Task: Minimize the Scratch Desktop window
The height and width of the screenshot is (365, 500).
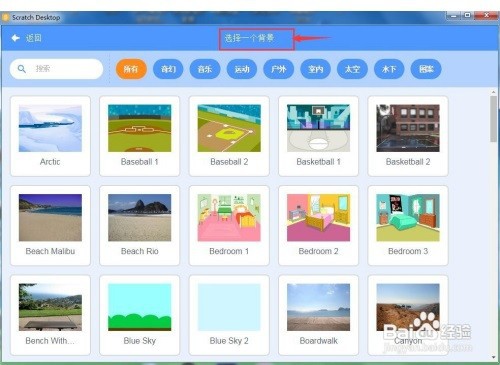Action: point(454,15)
